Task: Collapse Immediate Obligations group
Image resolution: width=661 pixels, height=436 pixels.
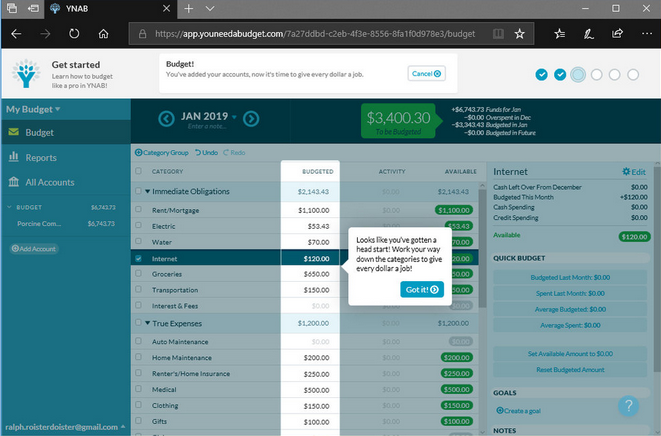Action: [148, 191]
